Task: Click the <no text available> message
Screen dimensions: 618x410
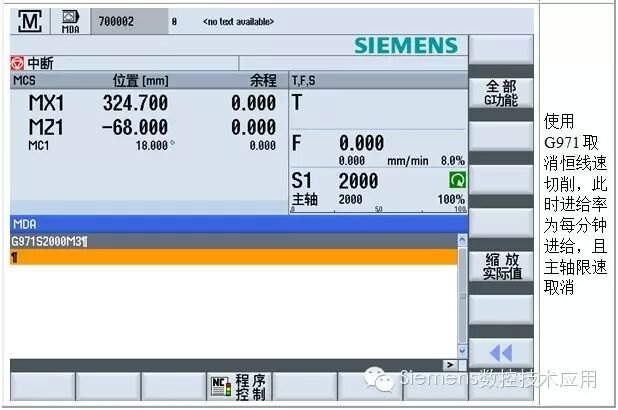Action: point(238,22)
